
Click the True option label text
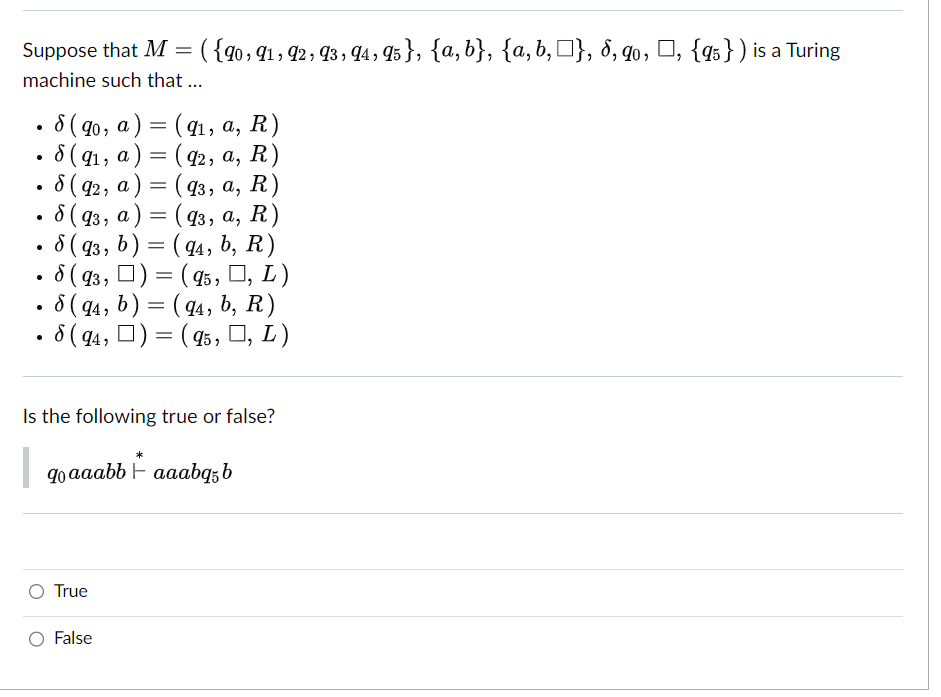point(69,591)
